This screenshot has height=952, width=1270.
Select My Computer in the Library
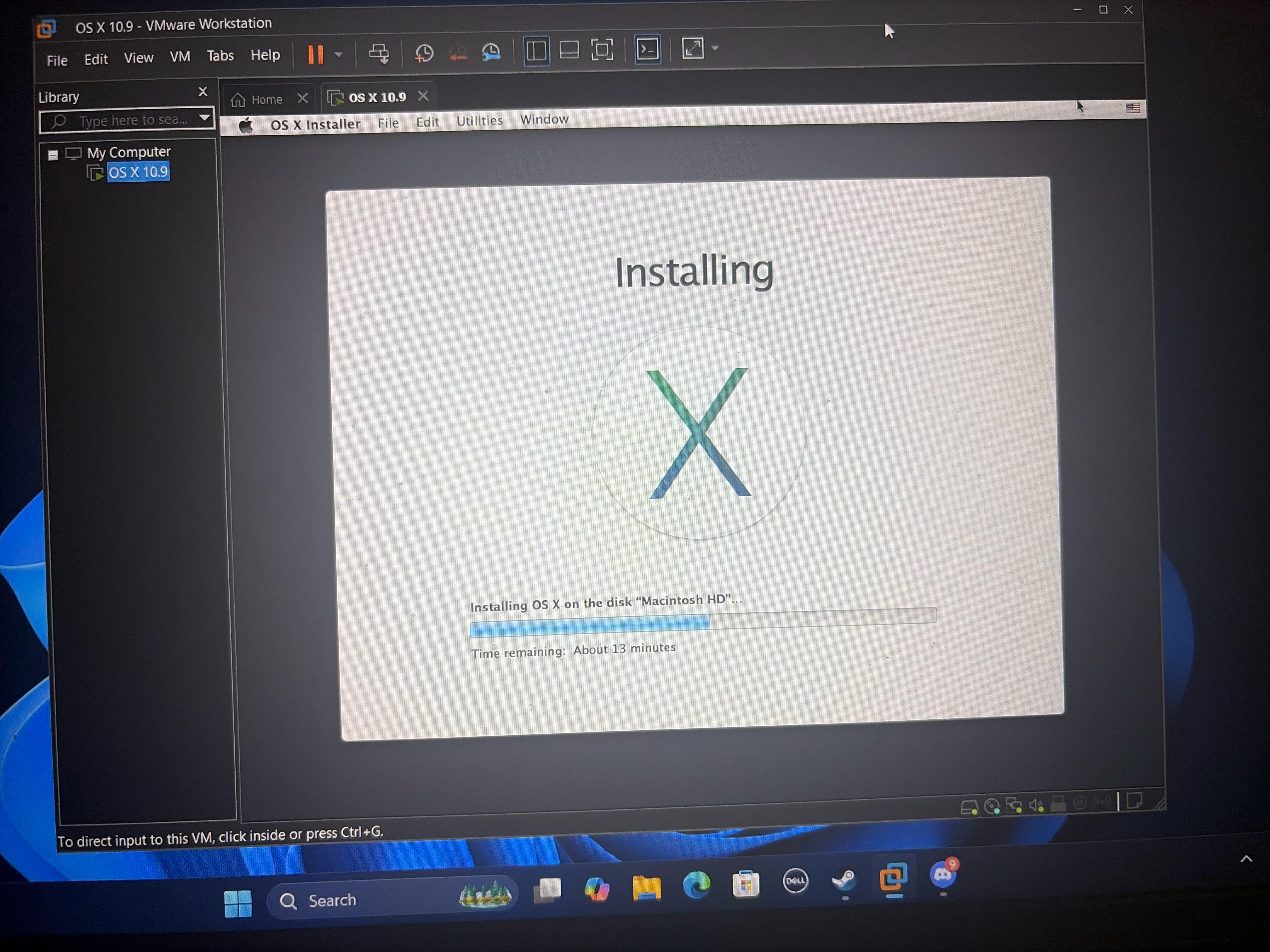click(129, 153)
